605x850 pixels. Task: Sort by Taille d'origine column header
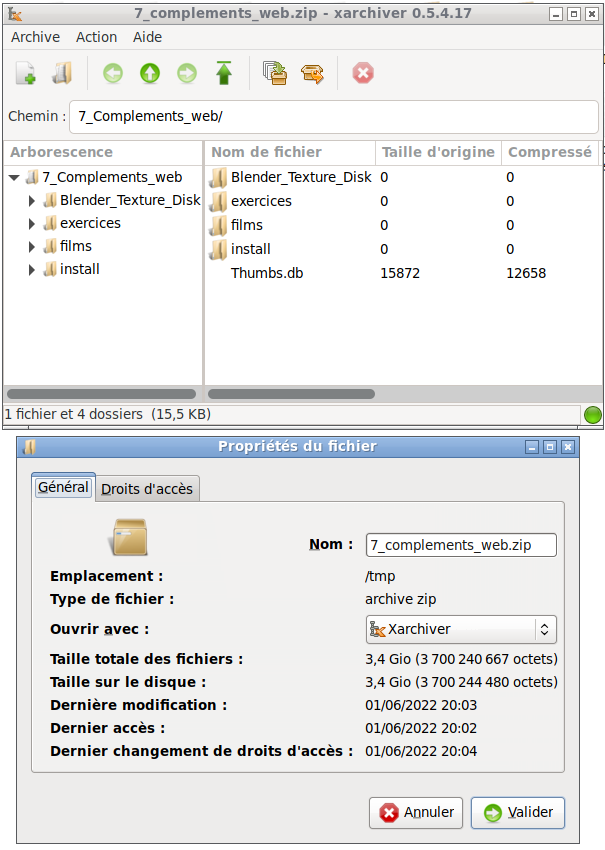(x=438, y=152)
